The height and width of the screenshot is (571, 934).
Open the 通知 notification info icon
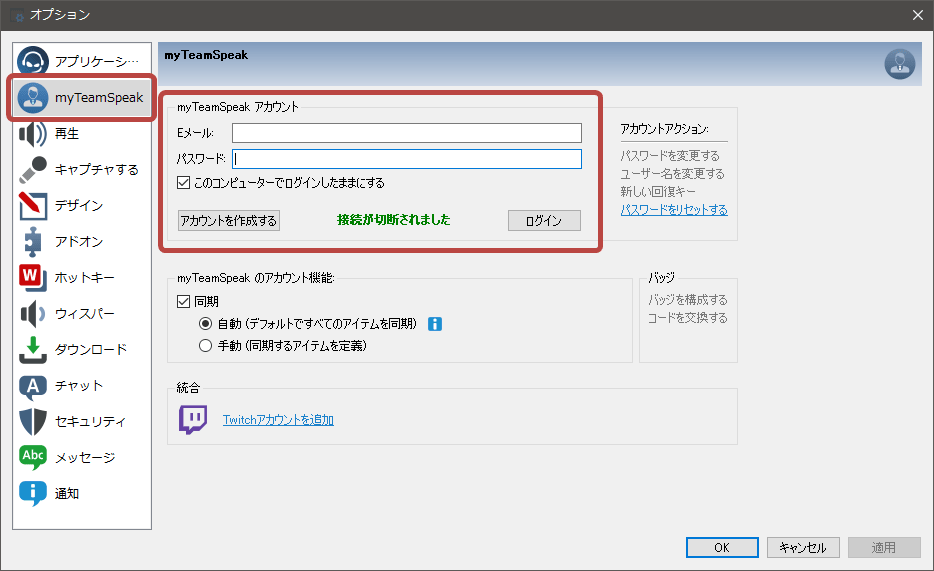[33, 493]
